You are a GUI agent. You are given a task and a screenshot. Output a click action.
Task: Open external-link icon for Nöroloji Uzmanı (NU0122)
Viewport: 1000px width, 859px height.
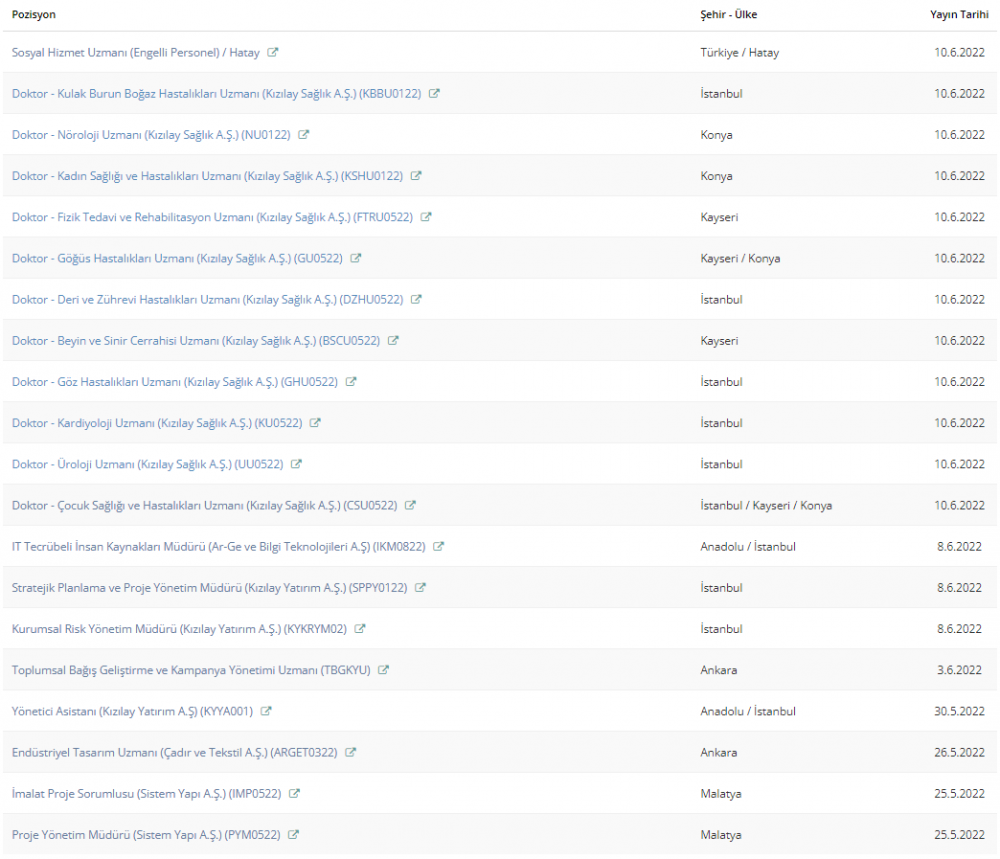click(303, 135)
